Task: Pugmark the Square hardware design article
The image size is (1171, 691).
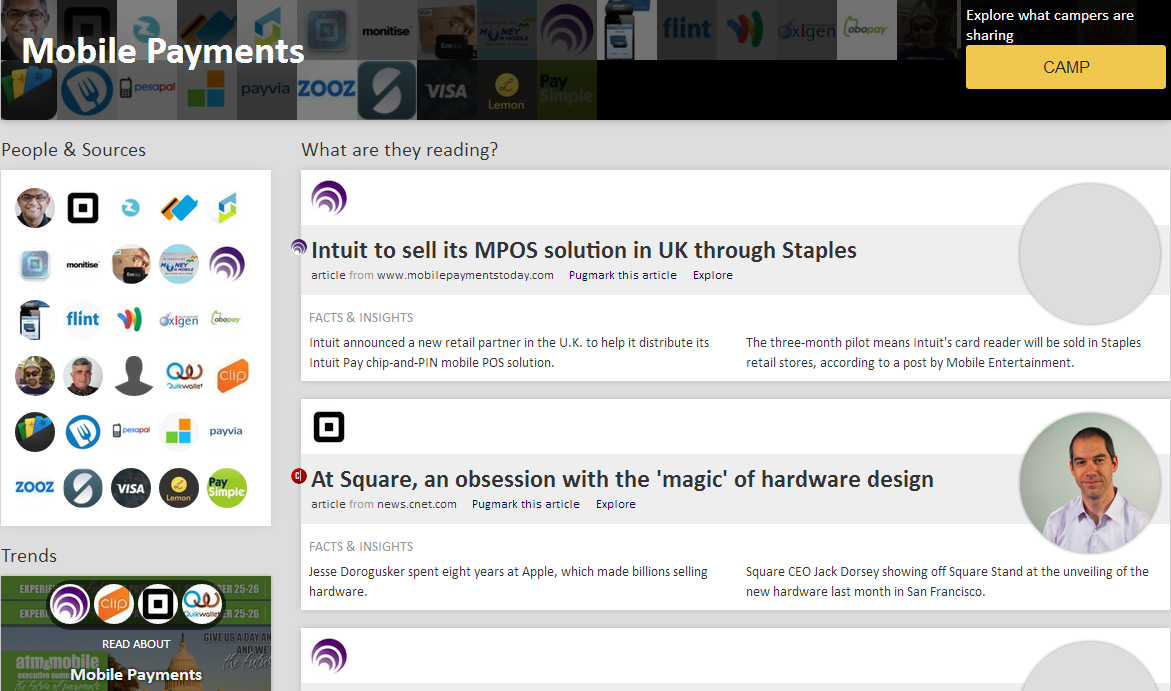Action: pyautogui.click(x=525, y=504)
